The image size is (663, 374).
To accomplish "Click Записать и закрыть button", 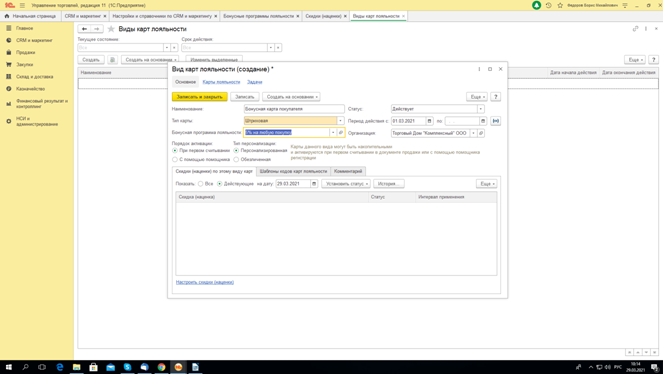I will (200, 97).
